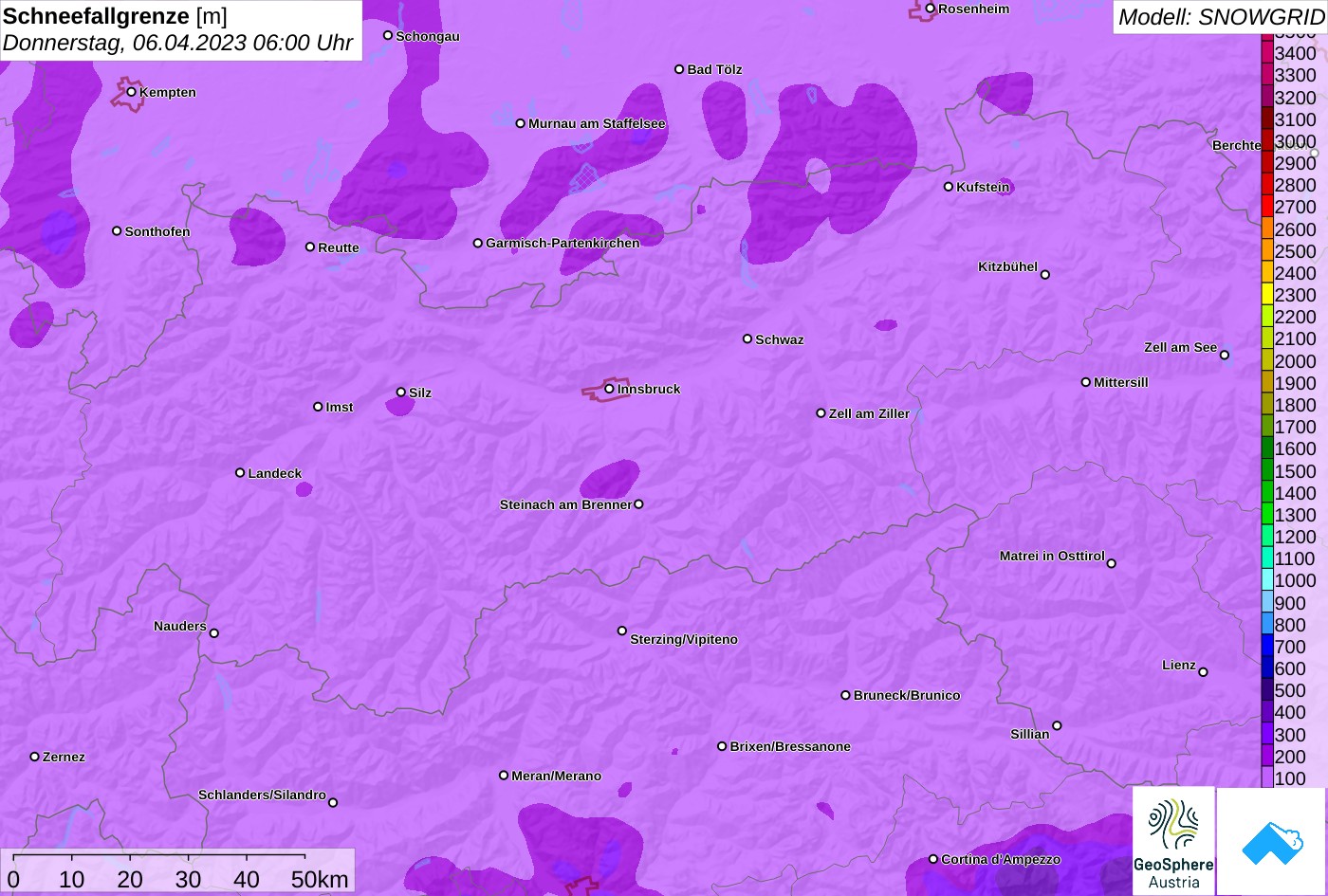Click the Bad Tölz marker circle

pos(679,69)
